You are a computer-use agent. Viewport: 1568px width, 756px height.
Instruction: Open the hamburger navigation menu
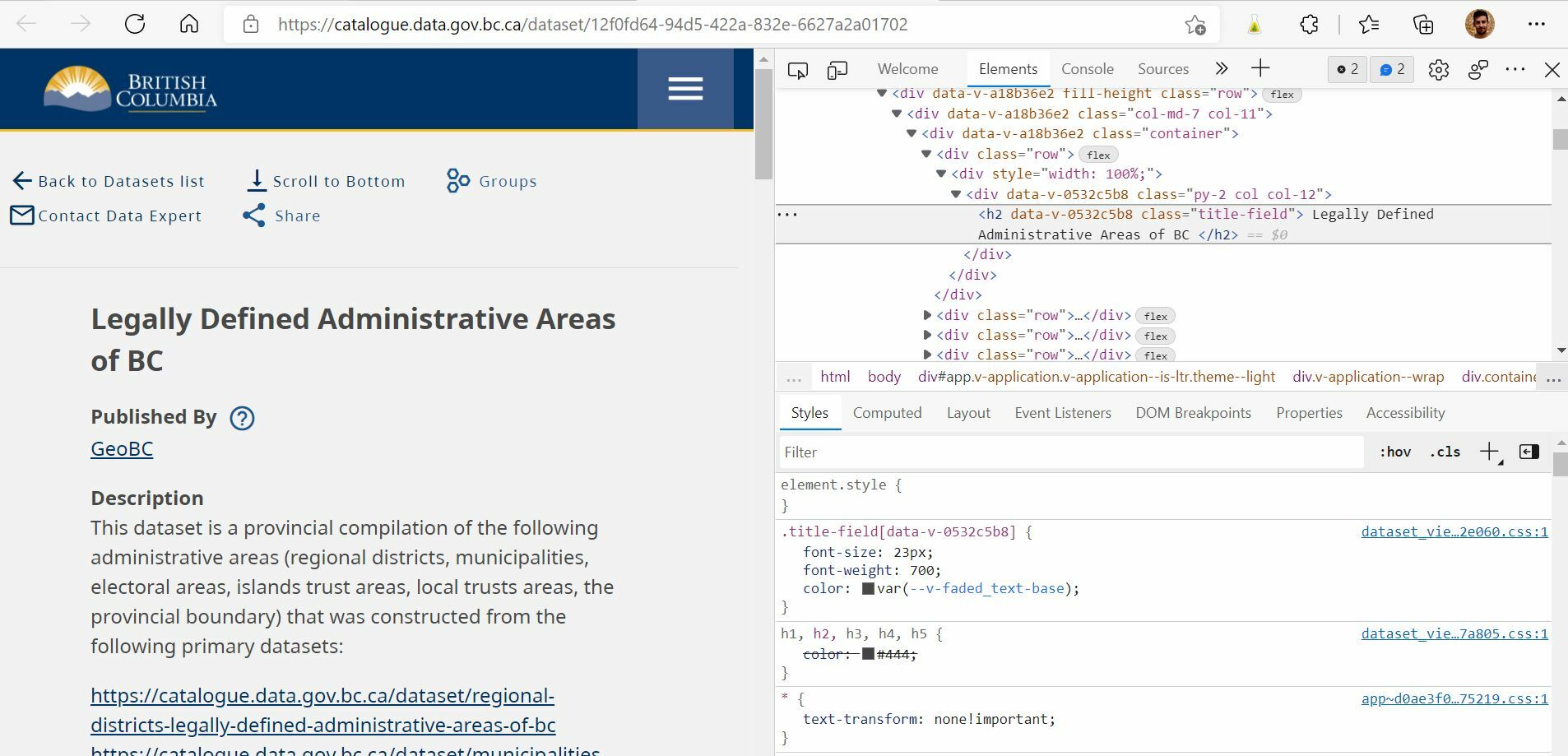pos(685,89)
